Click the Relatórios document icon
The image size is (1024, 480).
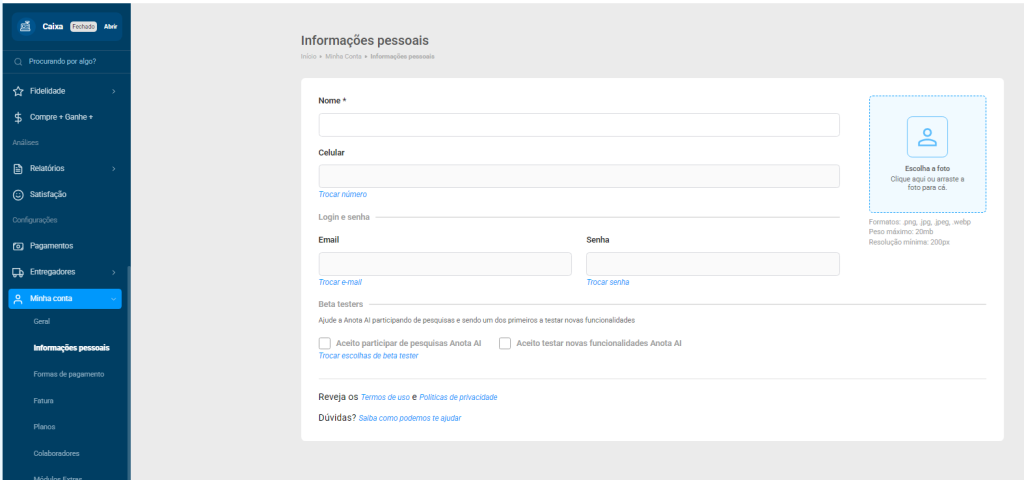(x=18, y=168)
